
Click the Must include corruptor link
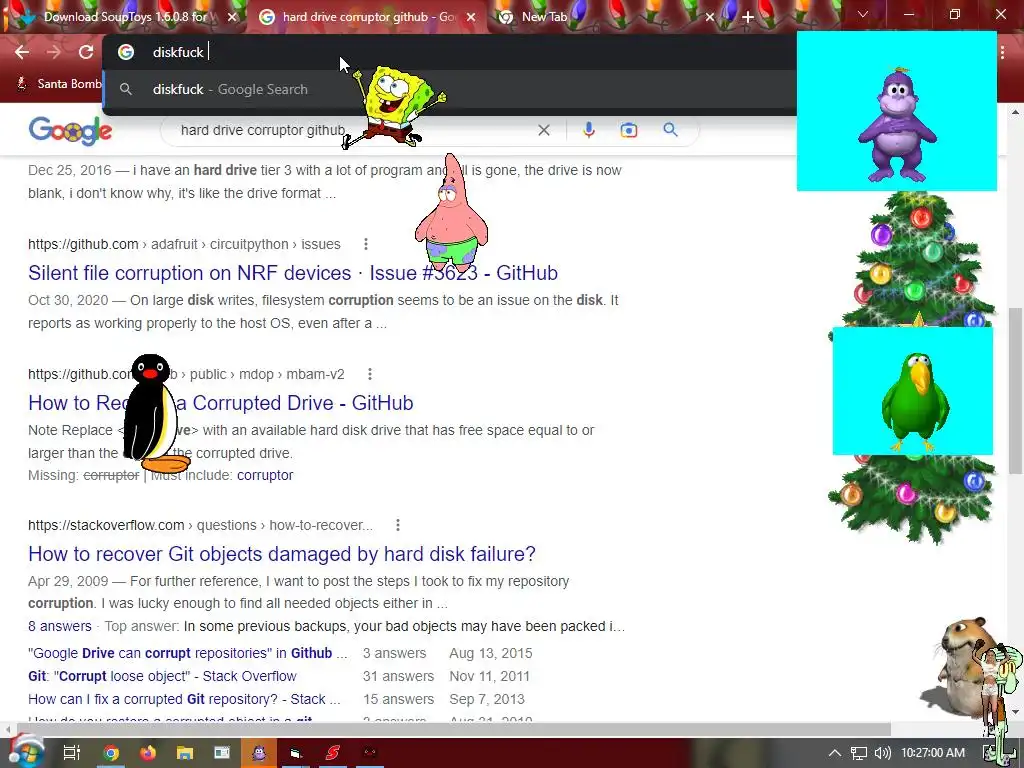(x=264, y=475)
